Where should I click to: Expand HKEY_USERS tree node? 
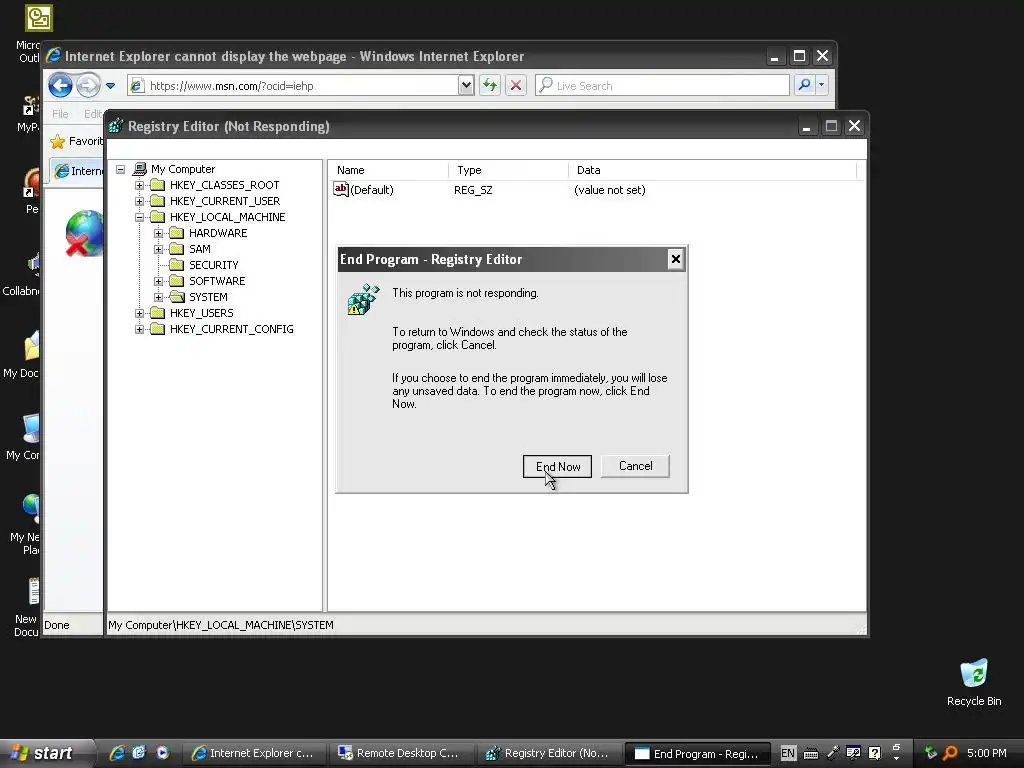tap(139, 313)
